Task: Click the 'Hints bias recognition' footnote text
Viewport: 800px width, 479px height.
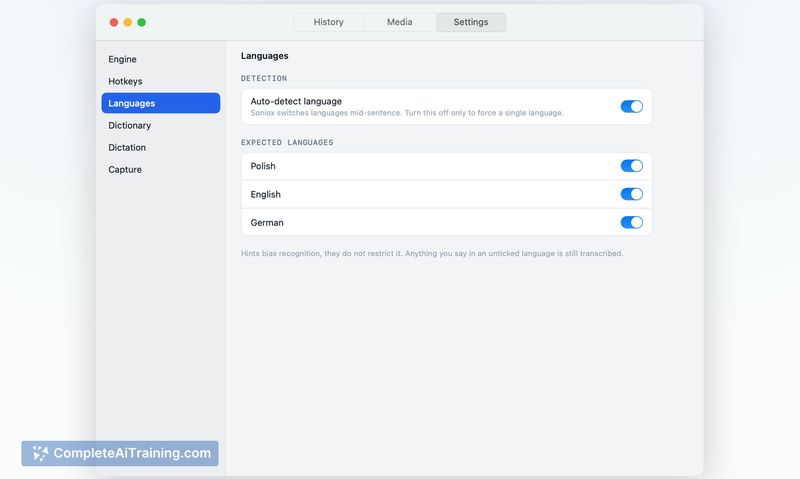Action: (432, 254)
